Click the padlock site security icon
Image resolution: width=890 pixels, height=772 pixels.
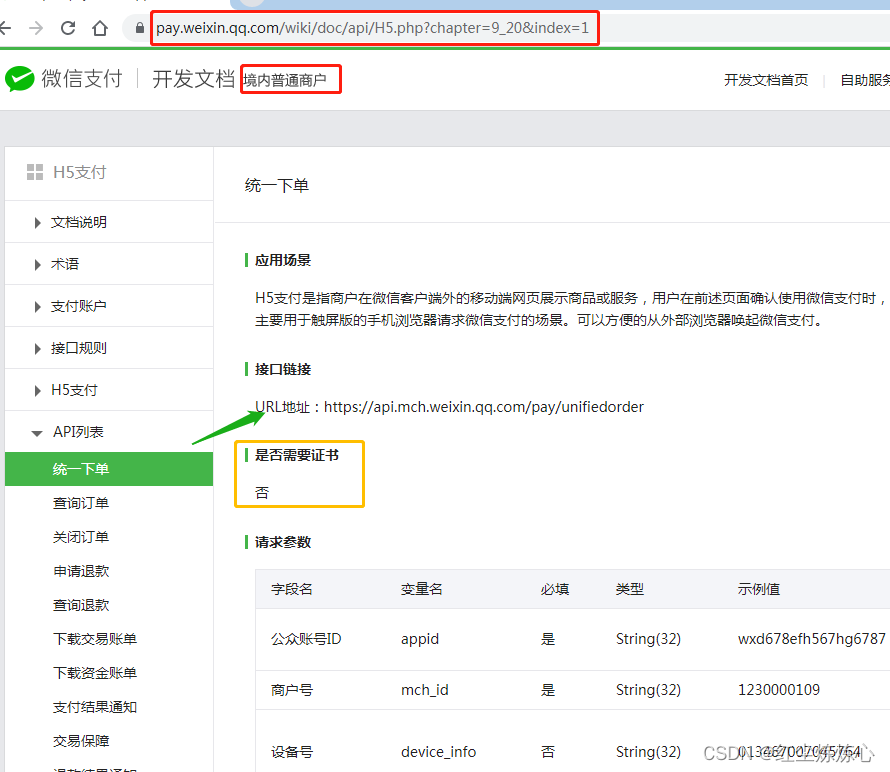pos(140,27)
